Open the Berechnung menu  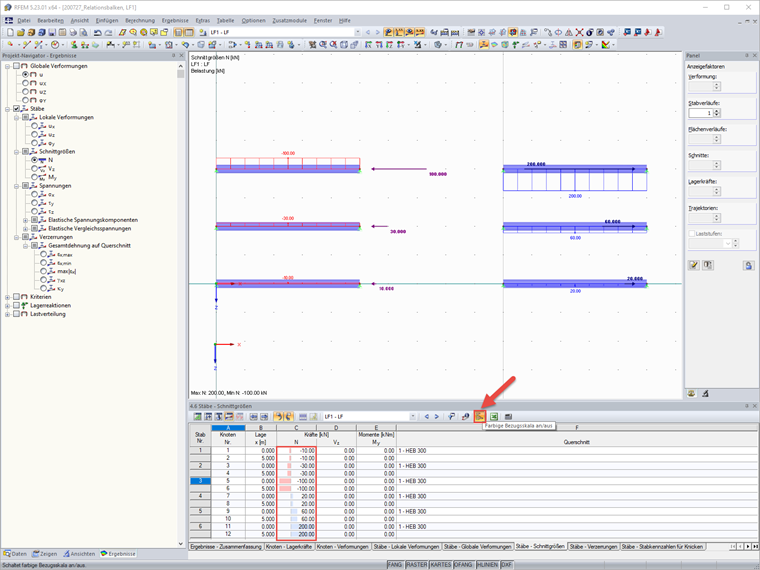[x=140, y=20]
